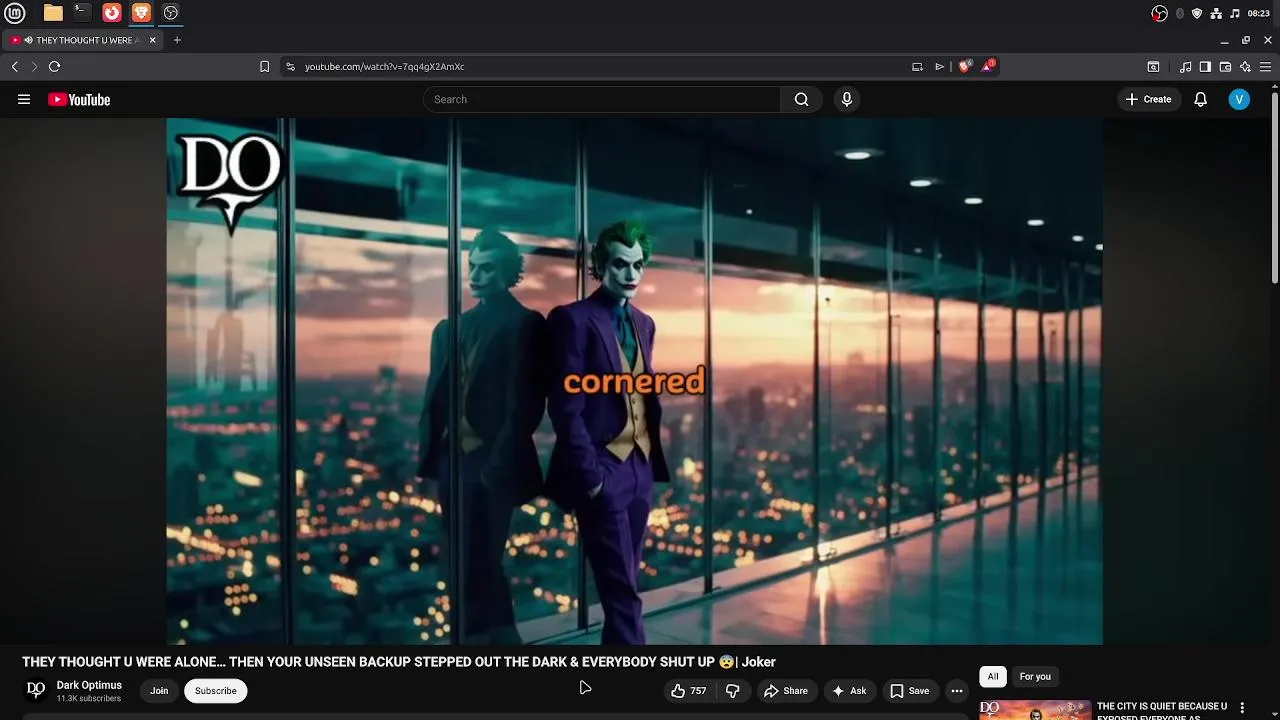Open the Ask AI button
Viewport: 1280px width, 720px height.
click(849, 691)
